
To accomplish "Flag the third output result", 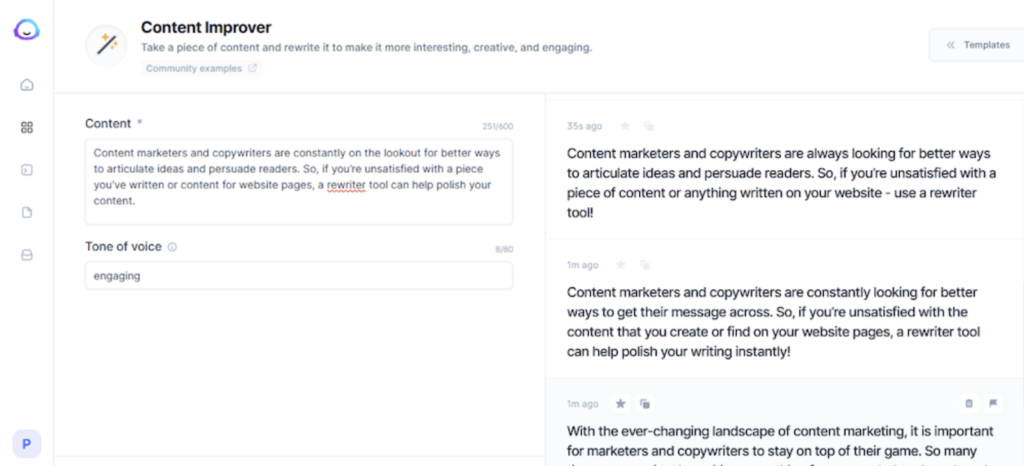I will point(993,403).
